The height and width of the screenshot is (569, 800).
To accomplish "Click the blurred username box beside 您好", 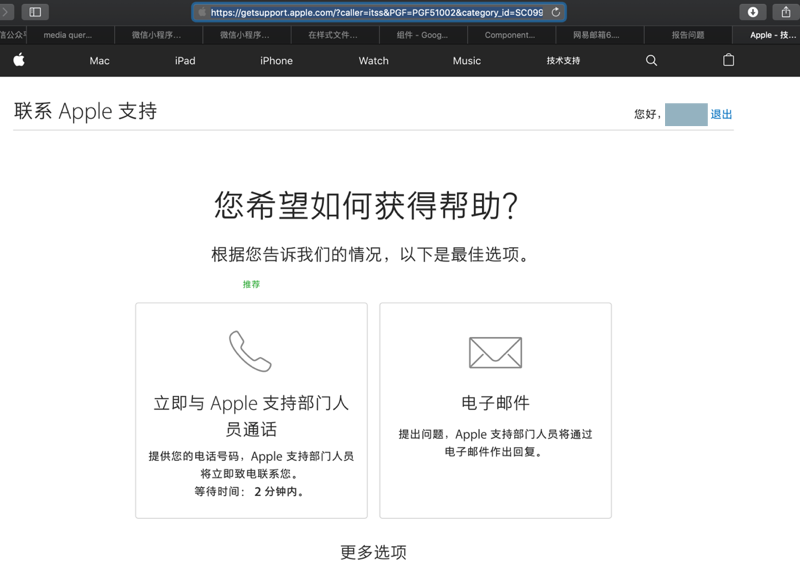I will 686,114.
